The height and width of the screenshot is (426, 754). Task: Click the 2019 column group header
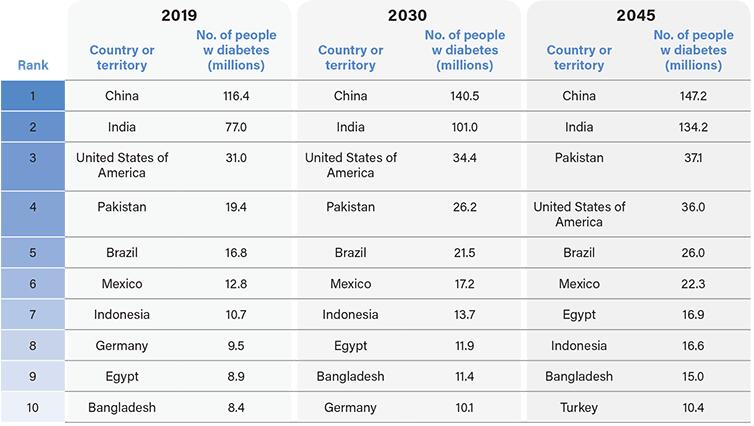(x=179, y=15)
